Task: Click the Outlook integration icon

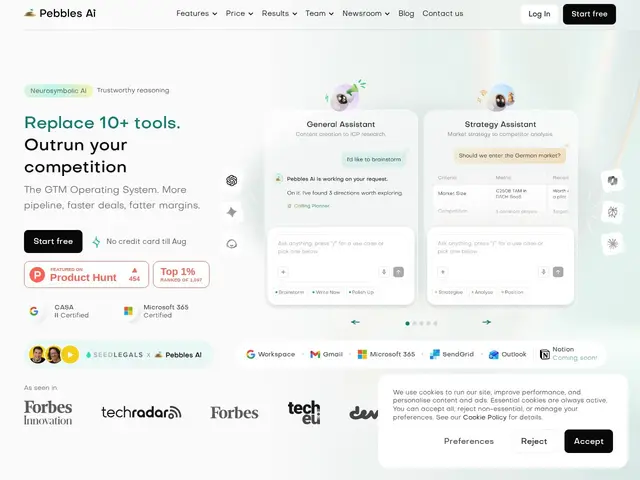Action: (494, 354)
